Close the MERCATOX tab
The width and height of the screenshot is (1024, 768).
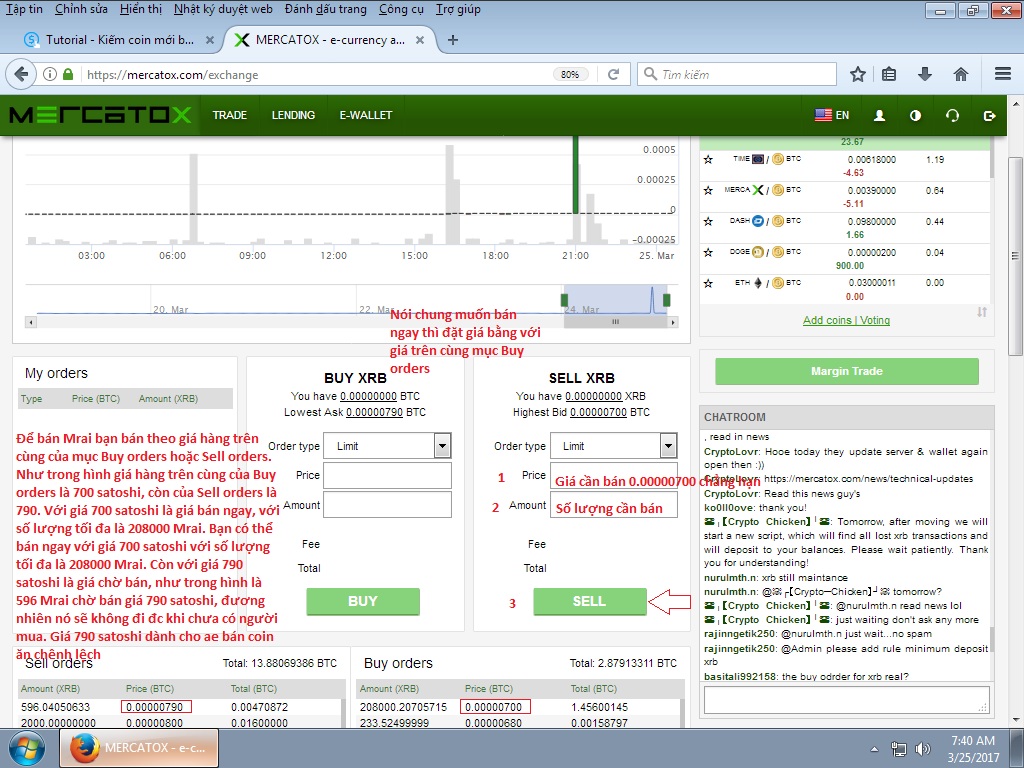(420, 40)
